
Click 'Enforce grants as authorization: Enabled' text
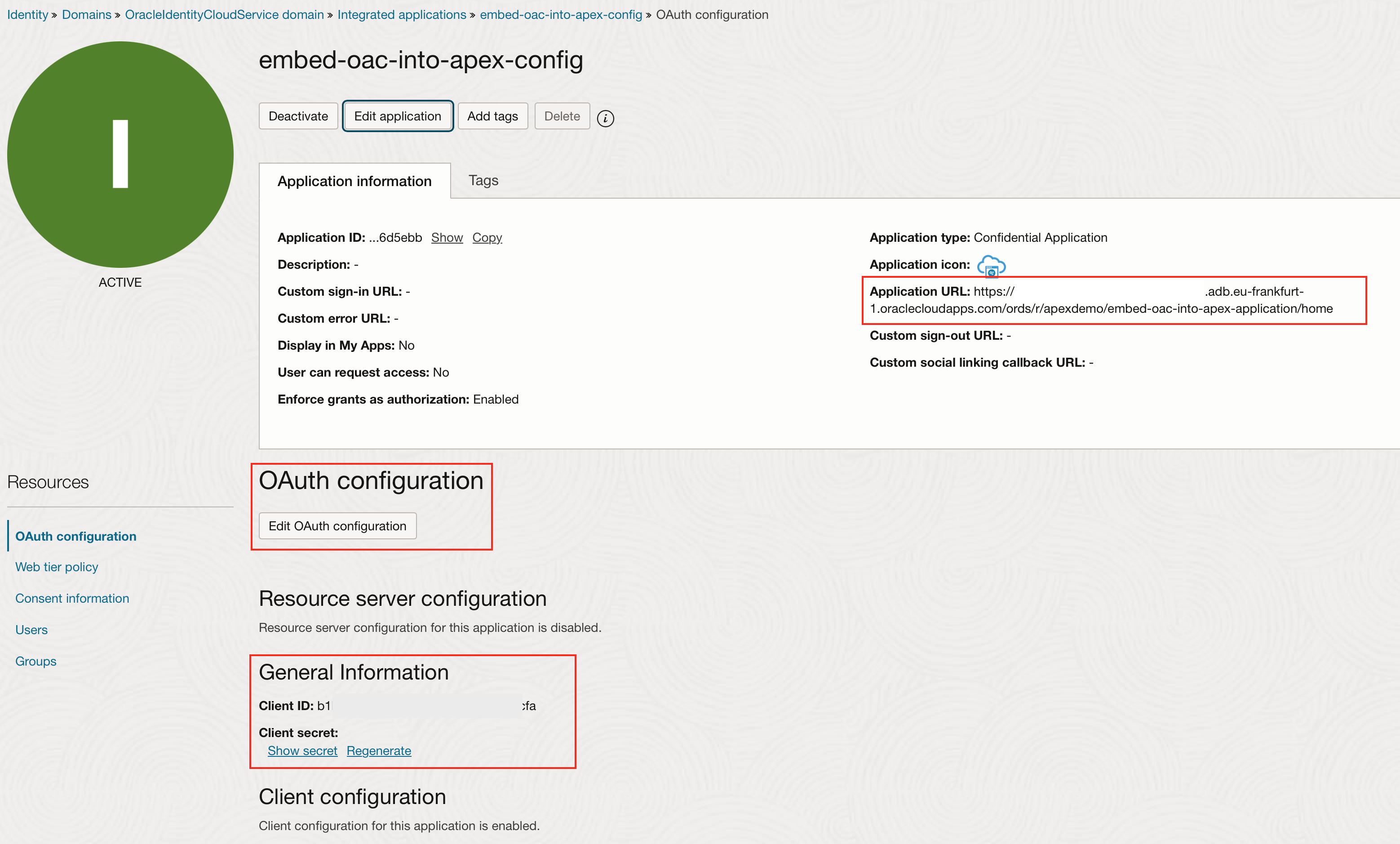398,400
